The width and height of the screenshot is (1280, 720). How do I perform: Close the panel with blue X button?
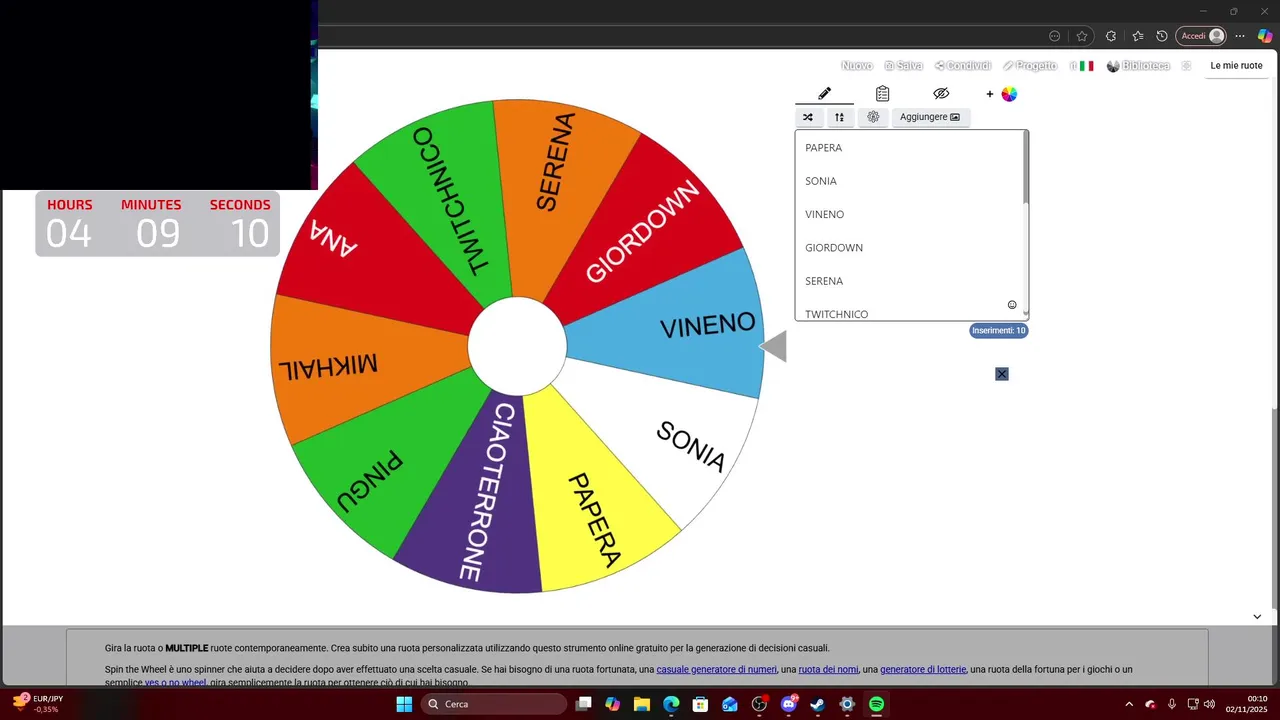pyautogui.click(x=1002, y=374)
